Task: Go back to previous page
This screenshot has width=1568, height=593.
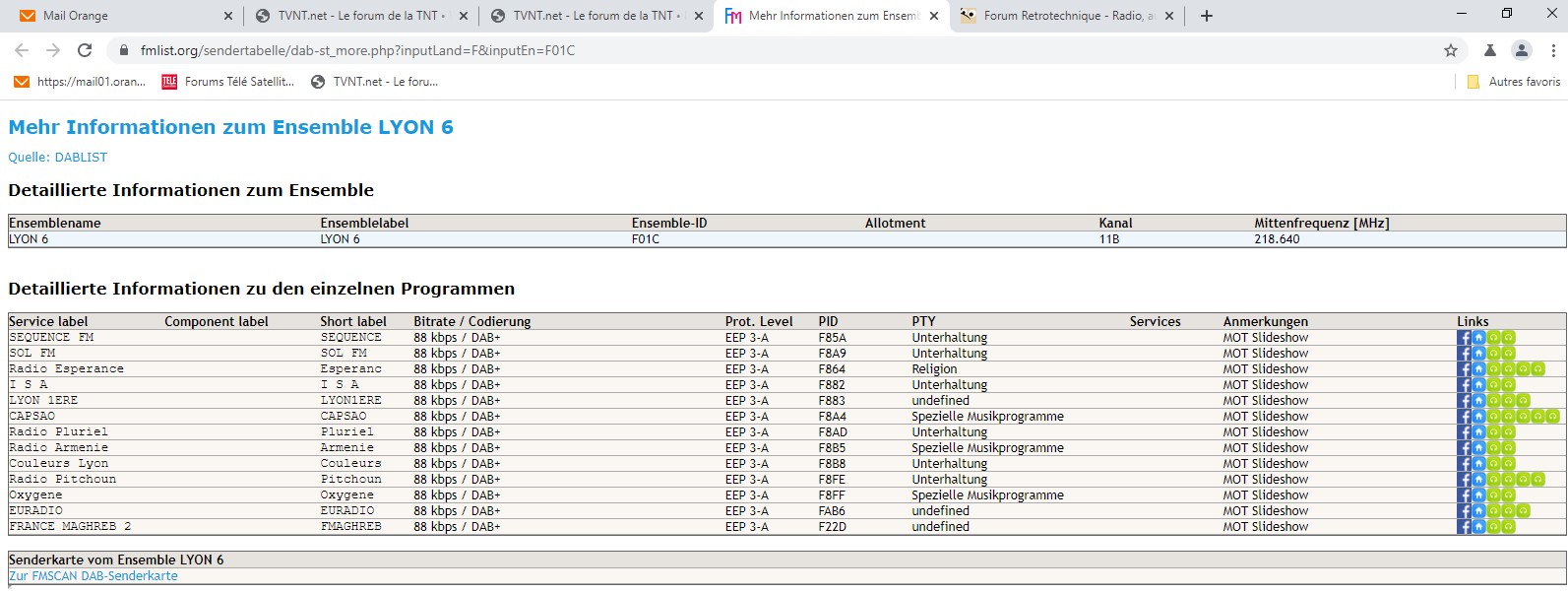Action: point(22,50)
